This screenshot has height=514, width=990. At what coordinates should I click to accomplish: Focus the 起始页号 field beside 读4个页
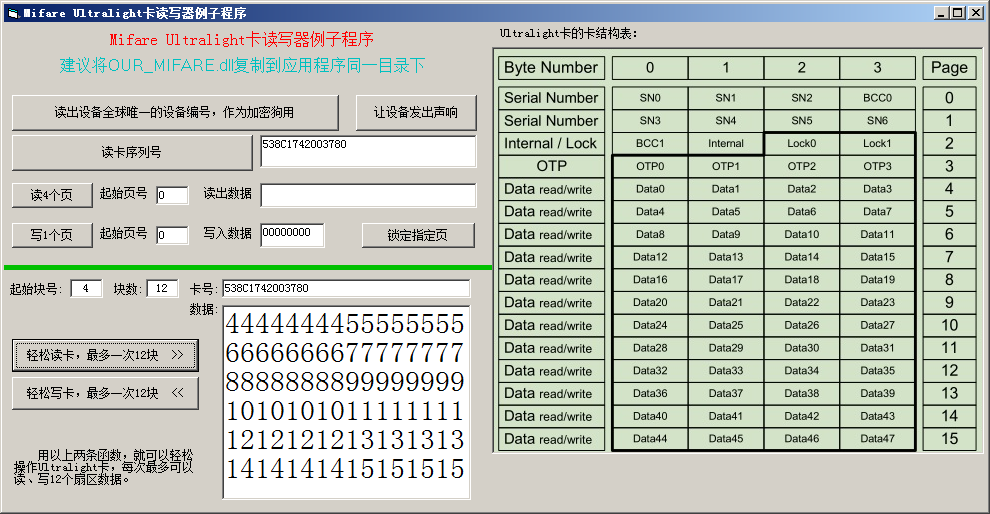172,195
